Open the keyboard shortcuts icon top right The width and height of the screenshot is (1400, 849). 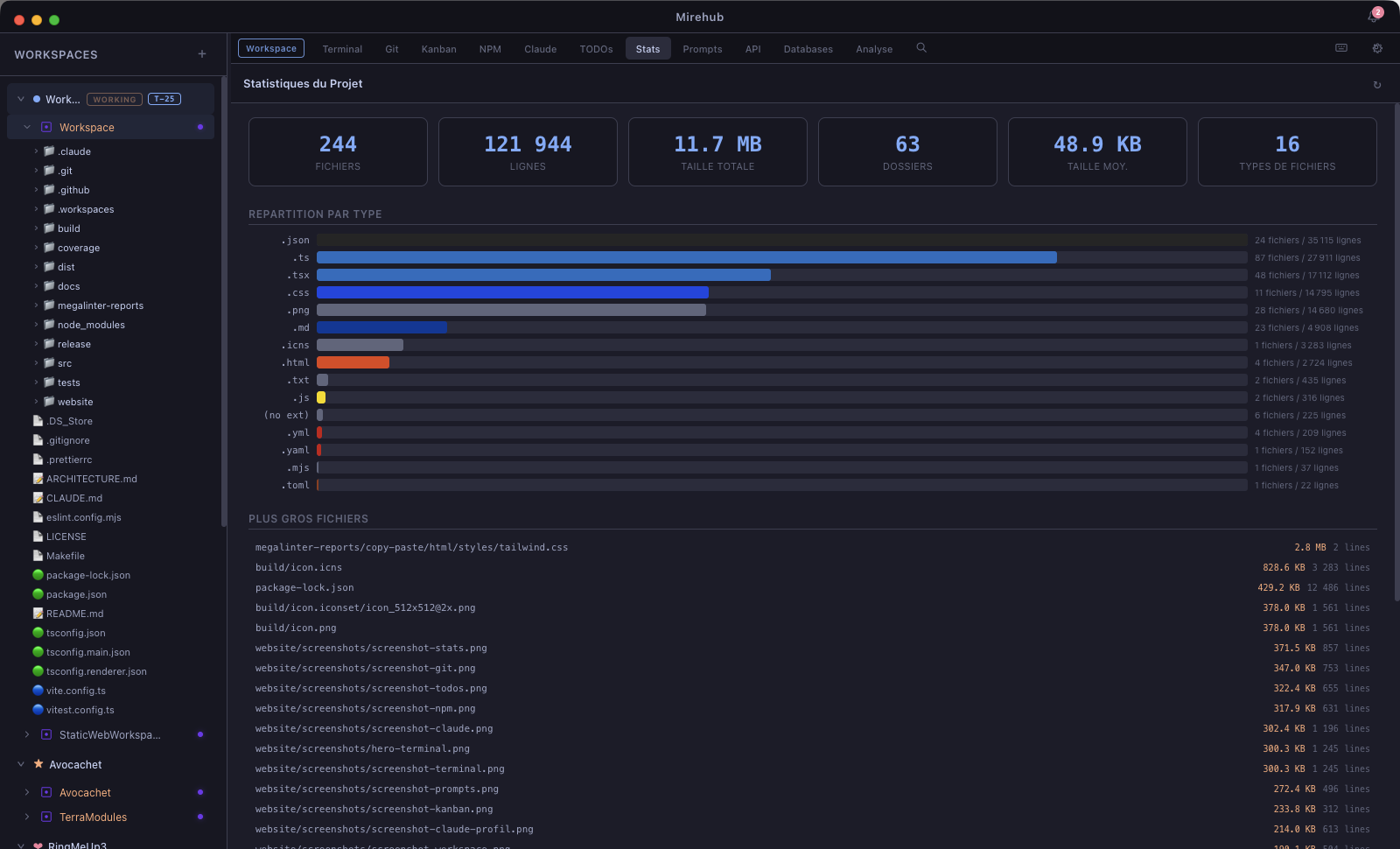click(1340, 48)
